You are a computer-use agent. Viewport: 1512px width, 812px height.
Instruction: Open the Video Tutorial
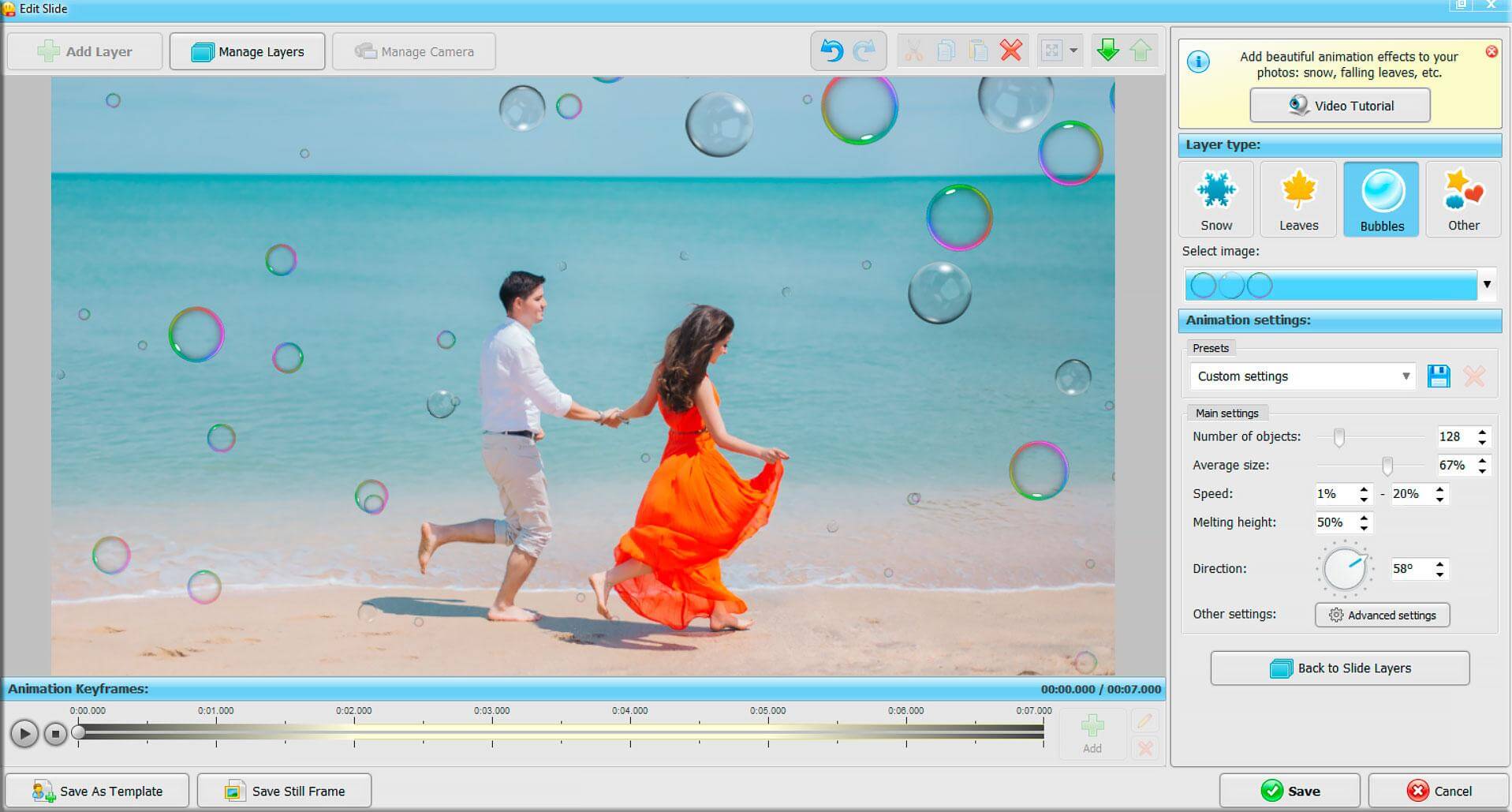click(x=1338, y=105)
